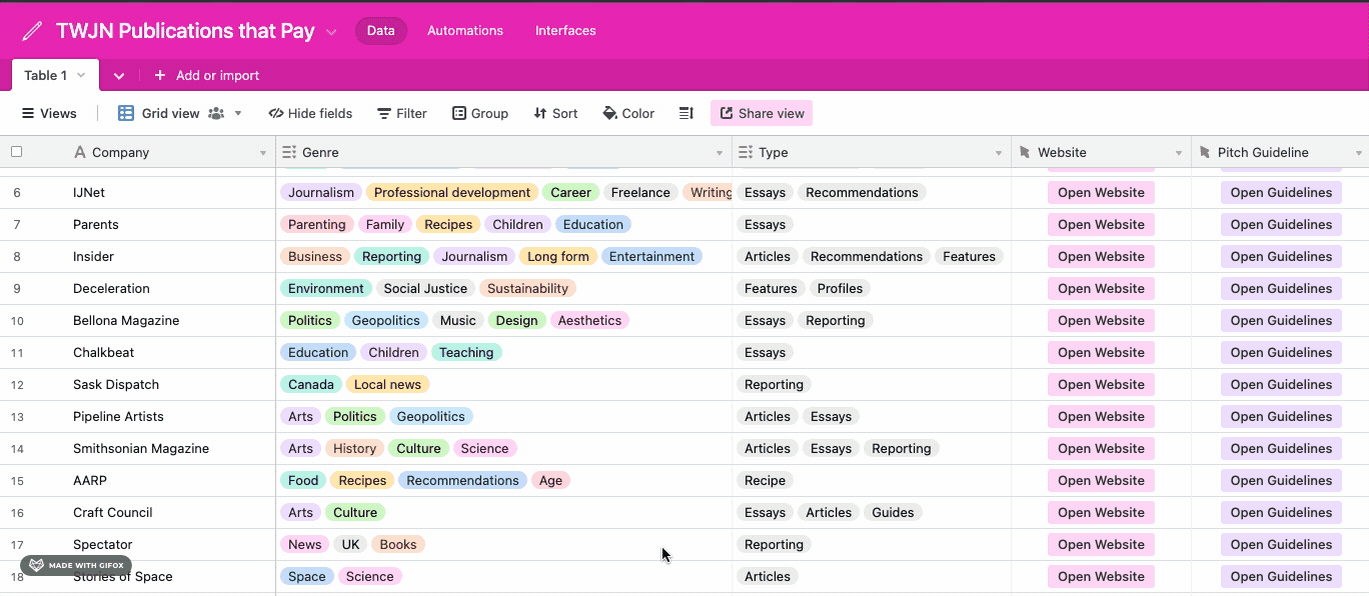Open Website for IJNet
This screenshot has height=596, width=1369.
[1101, 192]
